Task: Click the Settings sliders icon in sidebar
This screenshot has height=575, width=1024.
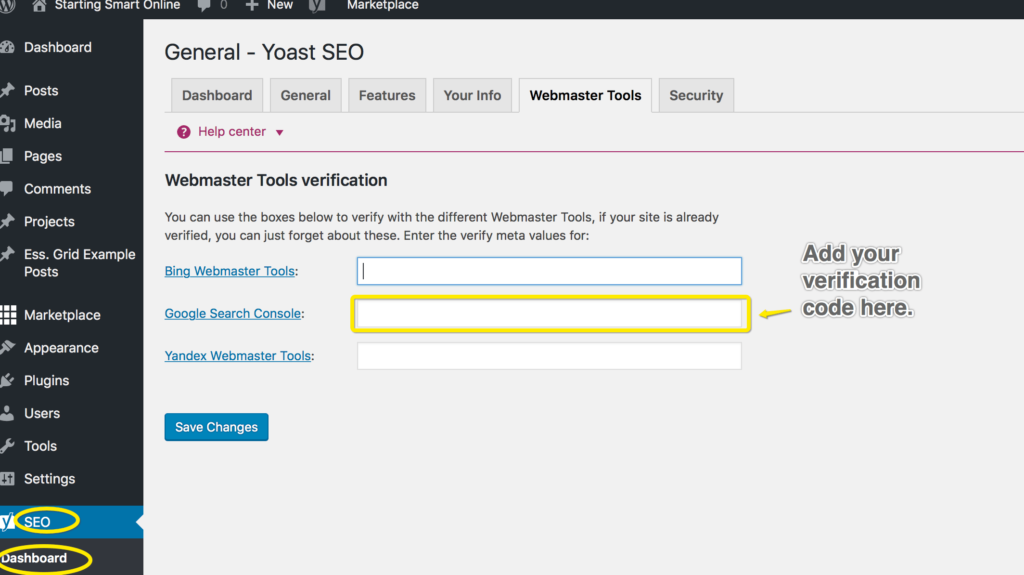Action: (7, 478)
